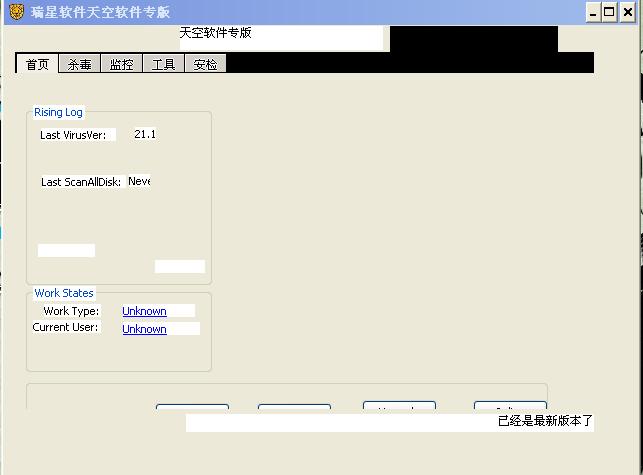Click the 天空软件专版 header text
Viewport: 643px width, 475px height.
click(215, 33)
